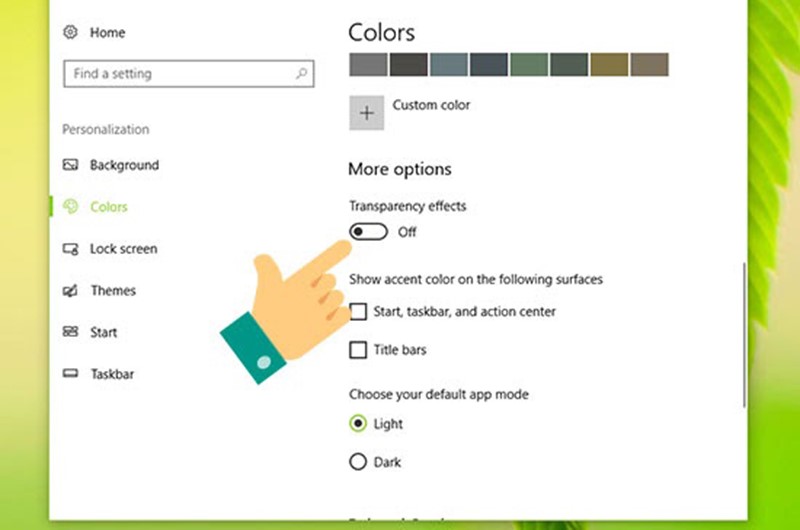800x530 pixels.
Task: Select the Light app mode radio button
Action: click(x=358, y=424)
